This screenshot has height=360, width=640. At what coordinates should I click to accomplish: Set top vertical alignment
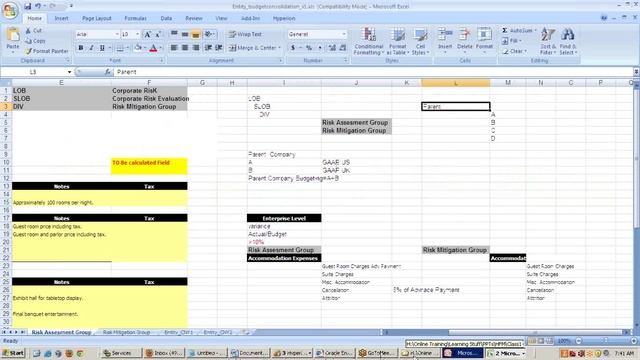174,34
